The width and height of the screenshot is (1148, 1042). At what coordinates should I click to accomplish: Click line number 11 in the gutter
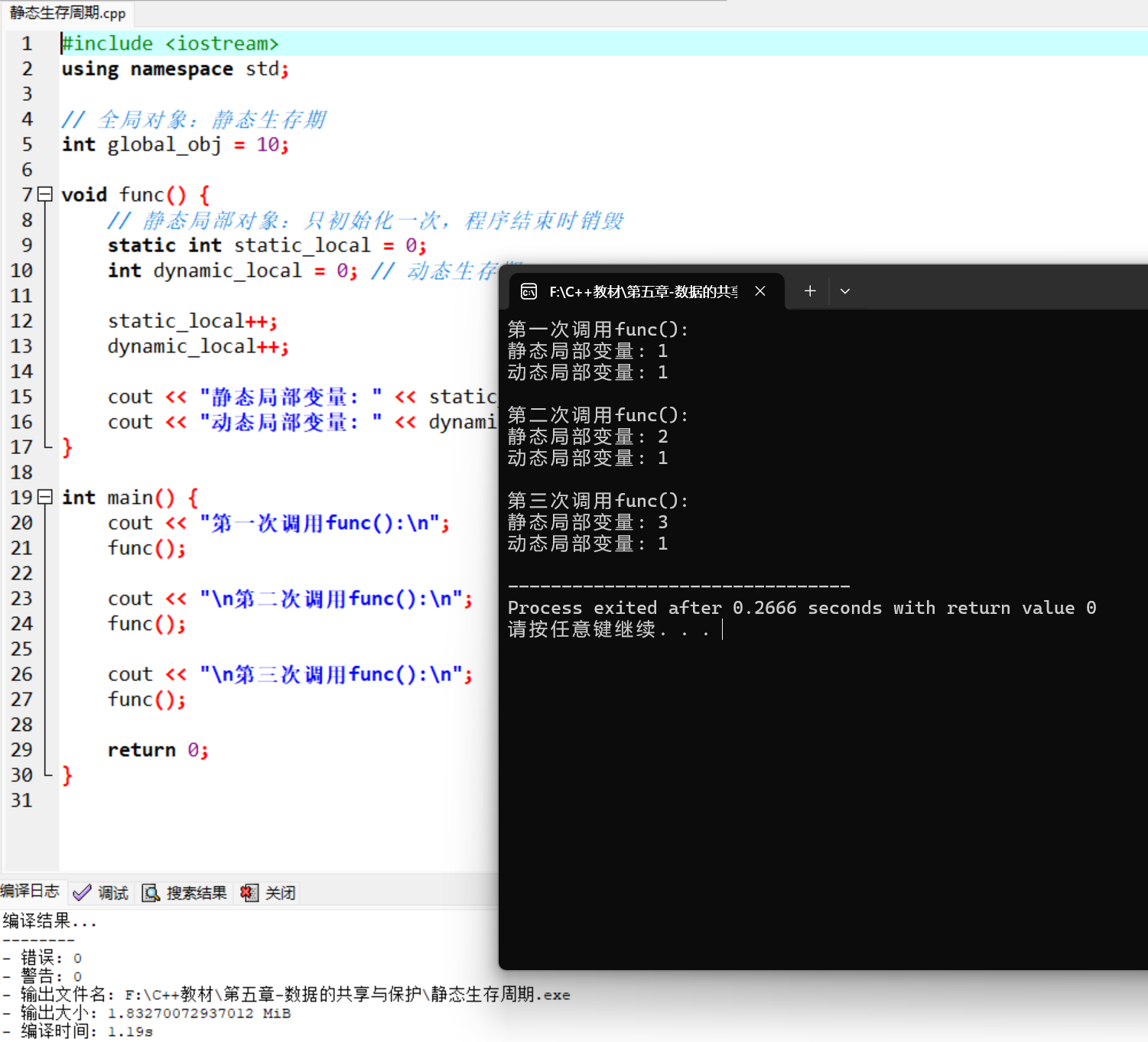pyautogui.click(x=21, y=296)
